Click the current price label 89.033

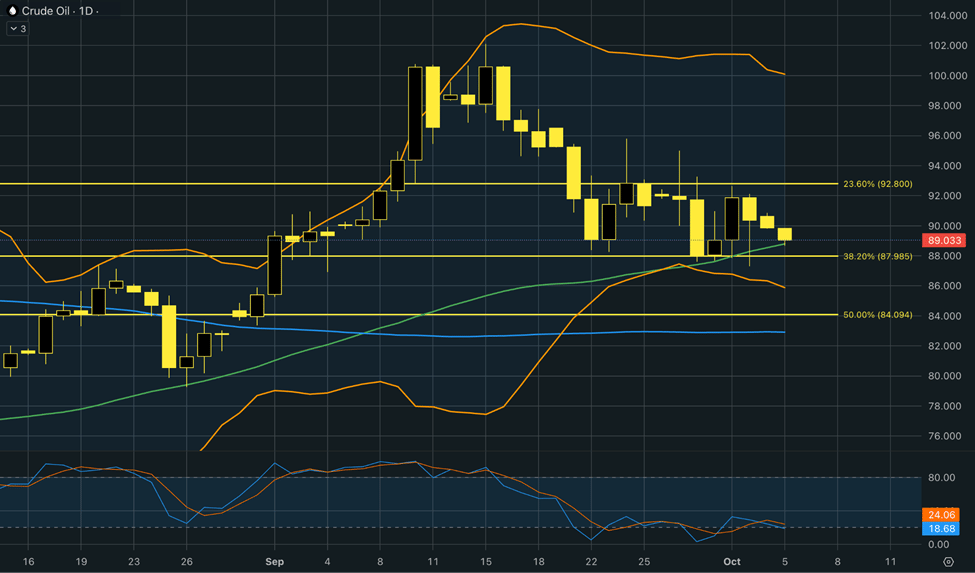[x=944, y=241]
